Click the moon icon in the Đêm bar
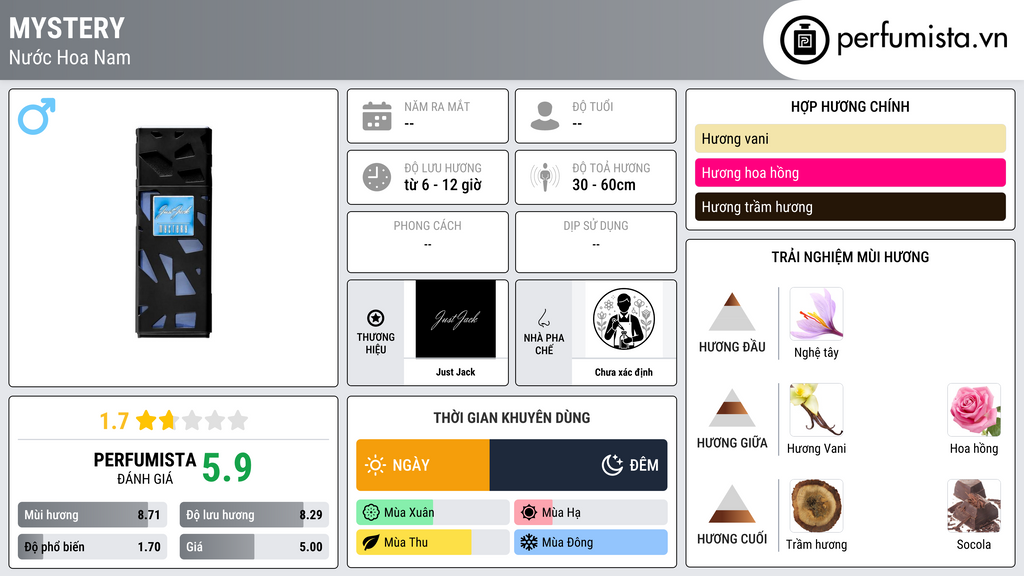Image resolution: width=1024 pixels, height=576 pixels. [x=612, y=465]
